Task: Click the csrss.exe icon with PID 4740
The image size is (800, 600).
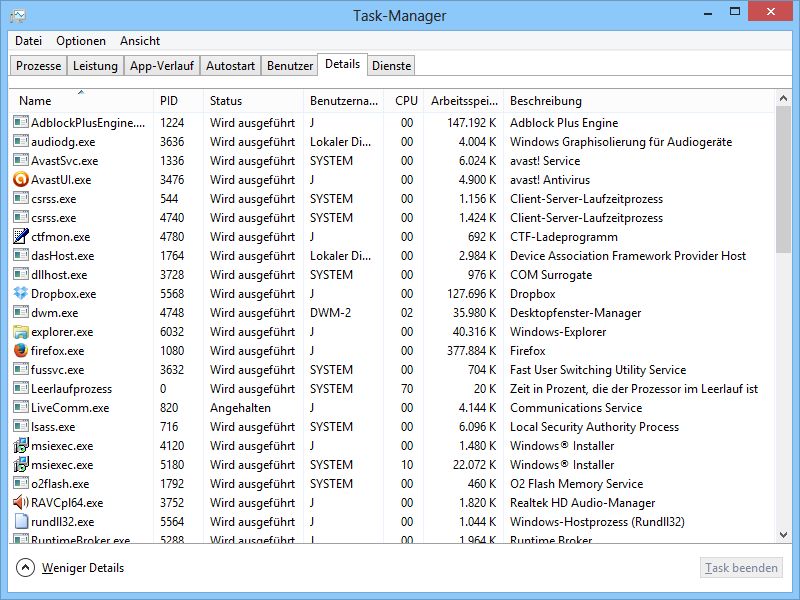Action: 20,217
